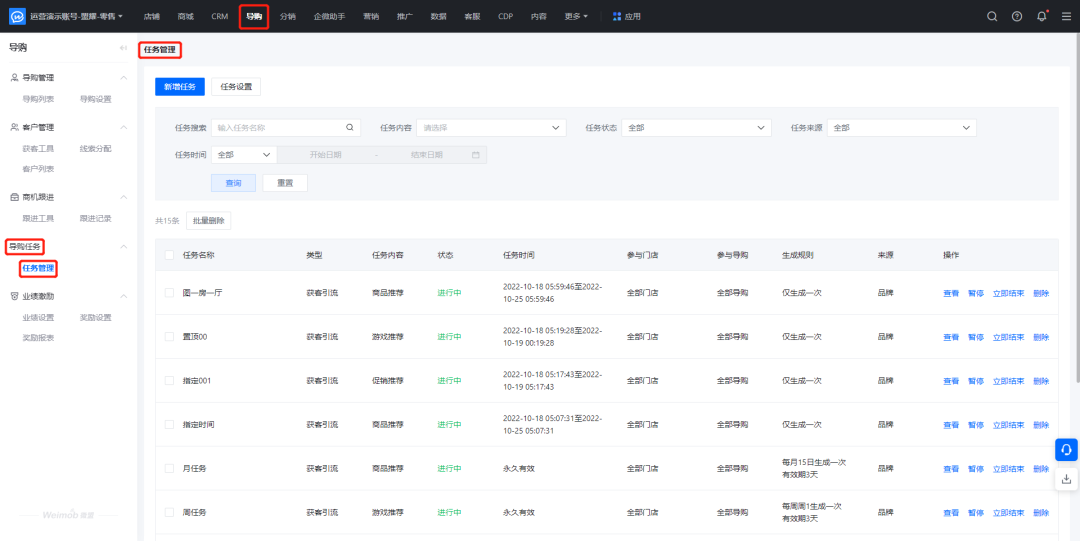Click the 批量删除 button
This screenshot has height=541, width=1080.
click(209, 221)
